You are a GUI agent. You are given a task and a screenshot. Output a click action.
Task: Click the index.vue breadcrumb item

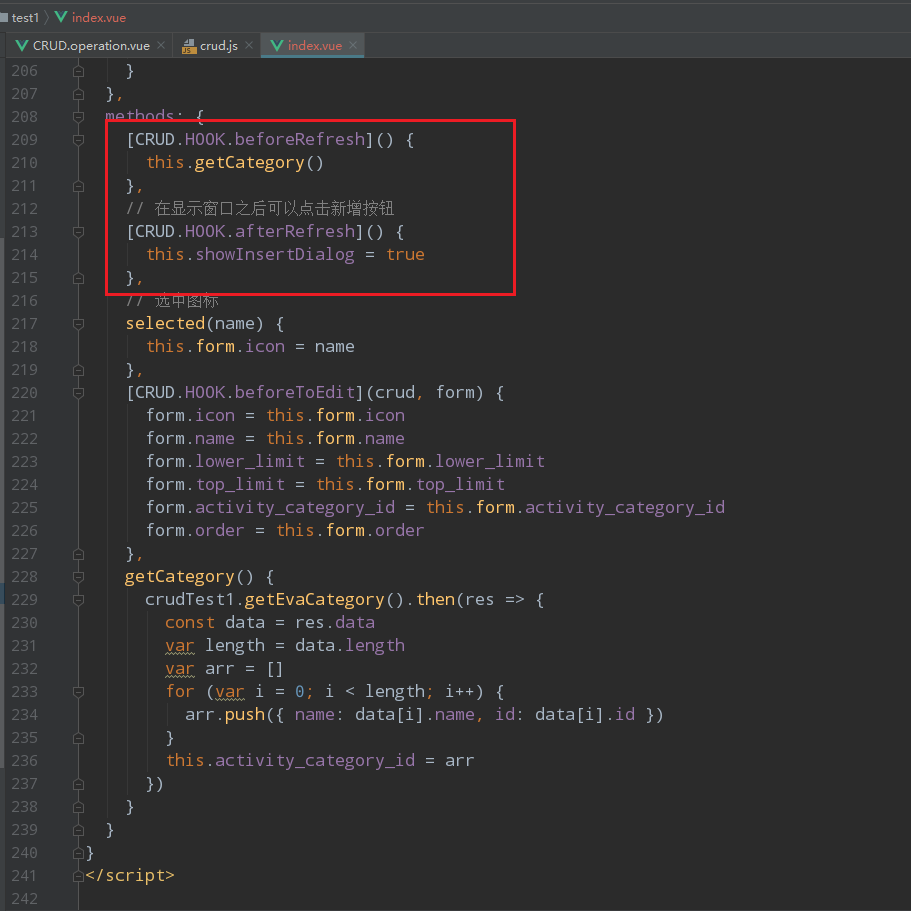click(x=98, y=17)
